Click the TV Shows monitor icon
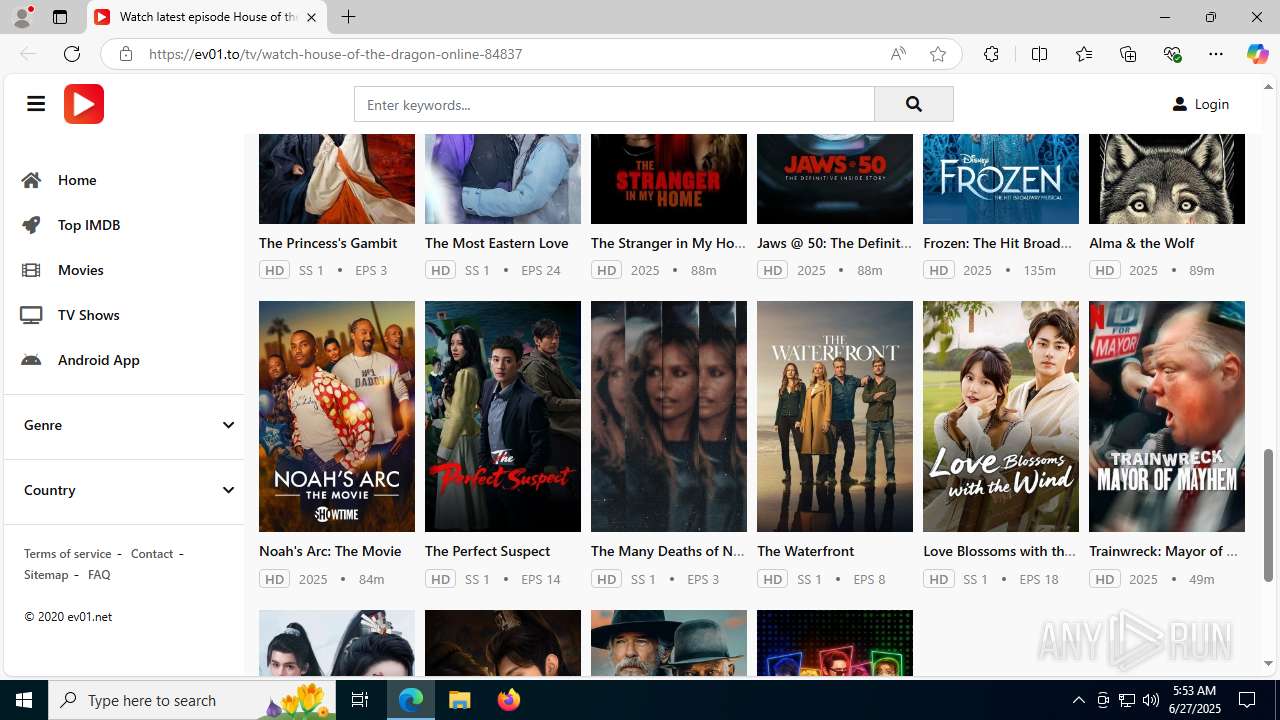The width and height of the screenshot is (1280, 720). [31, 315]
